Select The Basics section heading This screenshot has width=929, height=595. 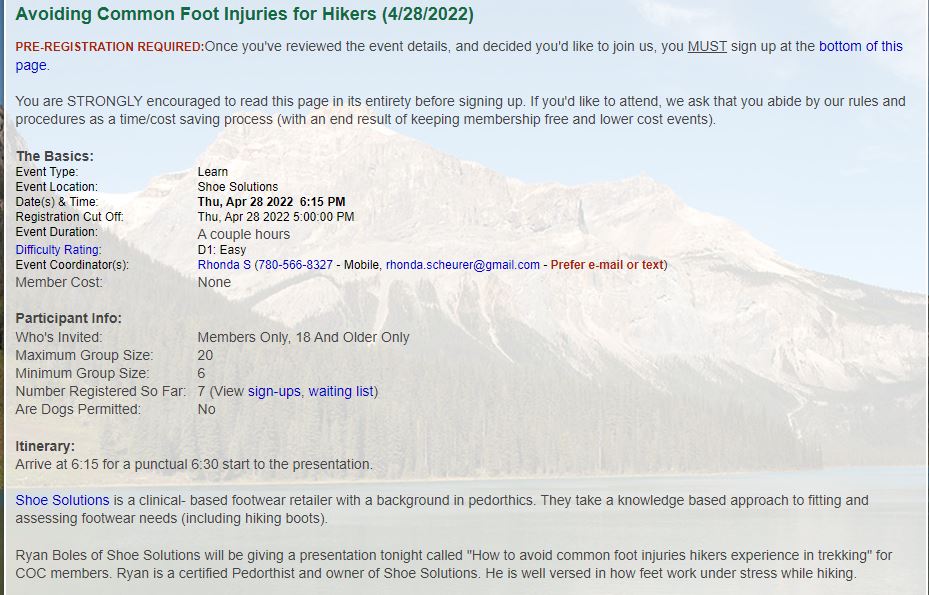coord(55,156)
